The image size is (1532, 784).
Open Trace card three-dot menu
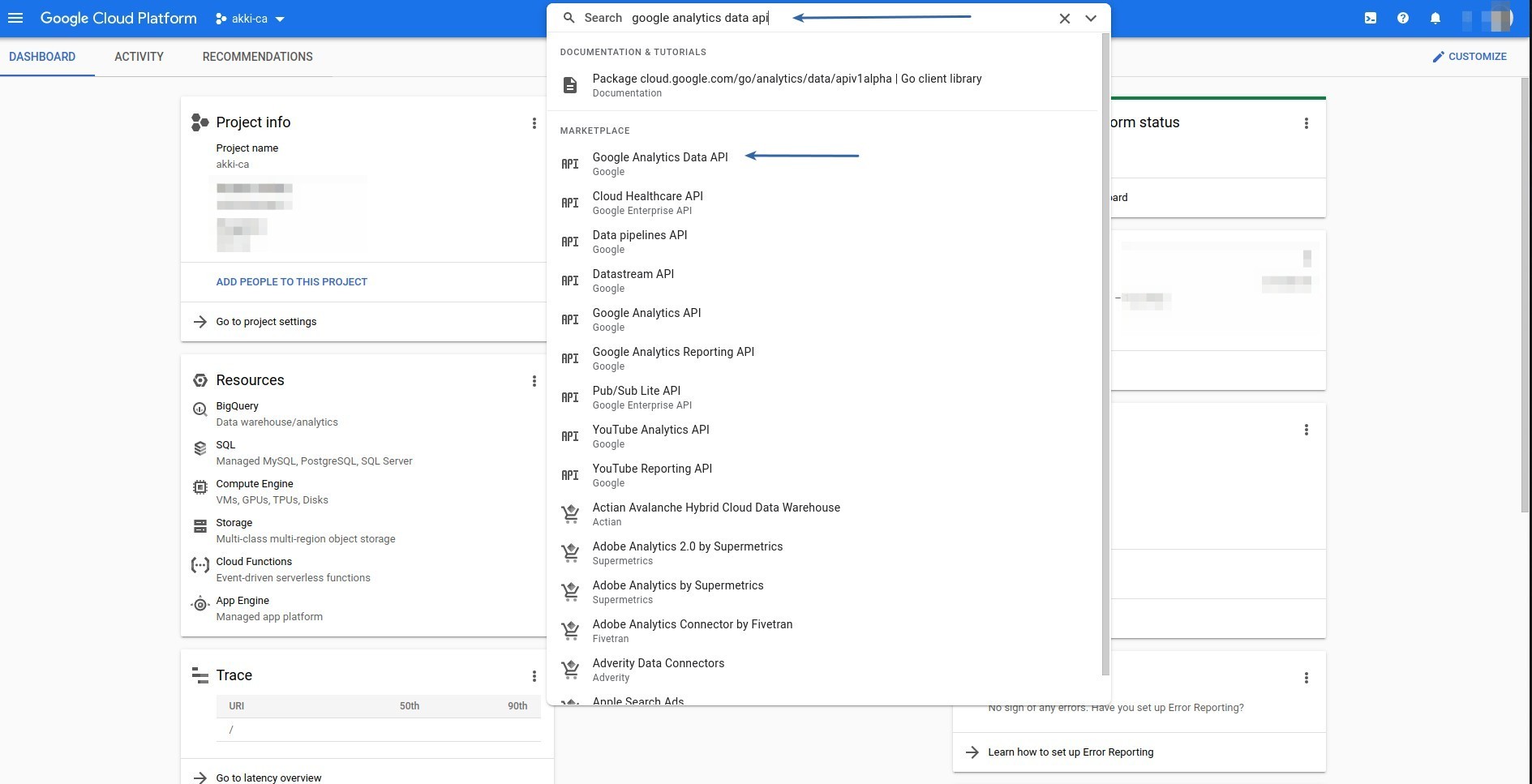click(534, 676)
